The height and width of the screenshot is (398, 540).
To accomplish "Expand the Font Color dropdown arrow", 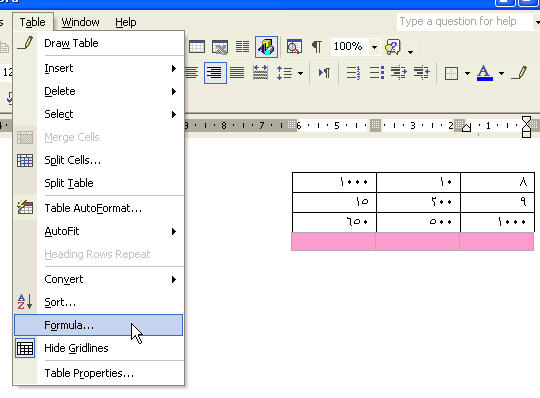I will point(501,73).
